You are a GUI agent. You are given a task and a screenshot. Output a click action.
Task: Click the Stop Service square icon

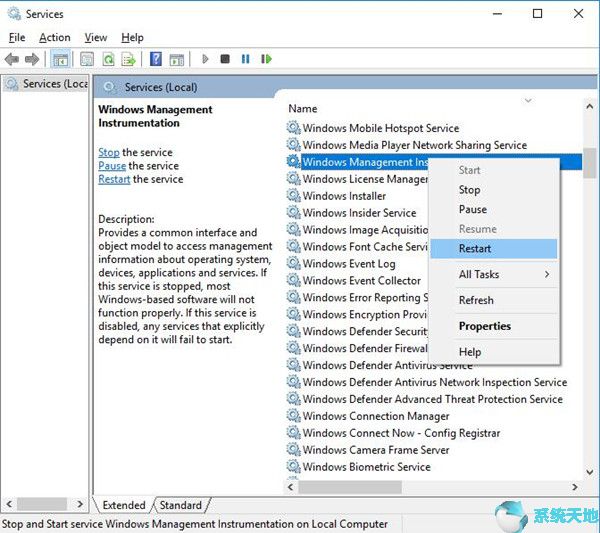pyautogui.click(x=225, y=59)
